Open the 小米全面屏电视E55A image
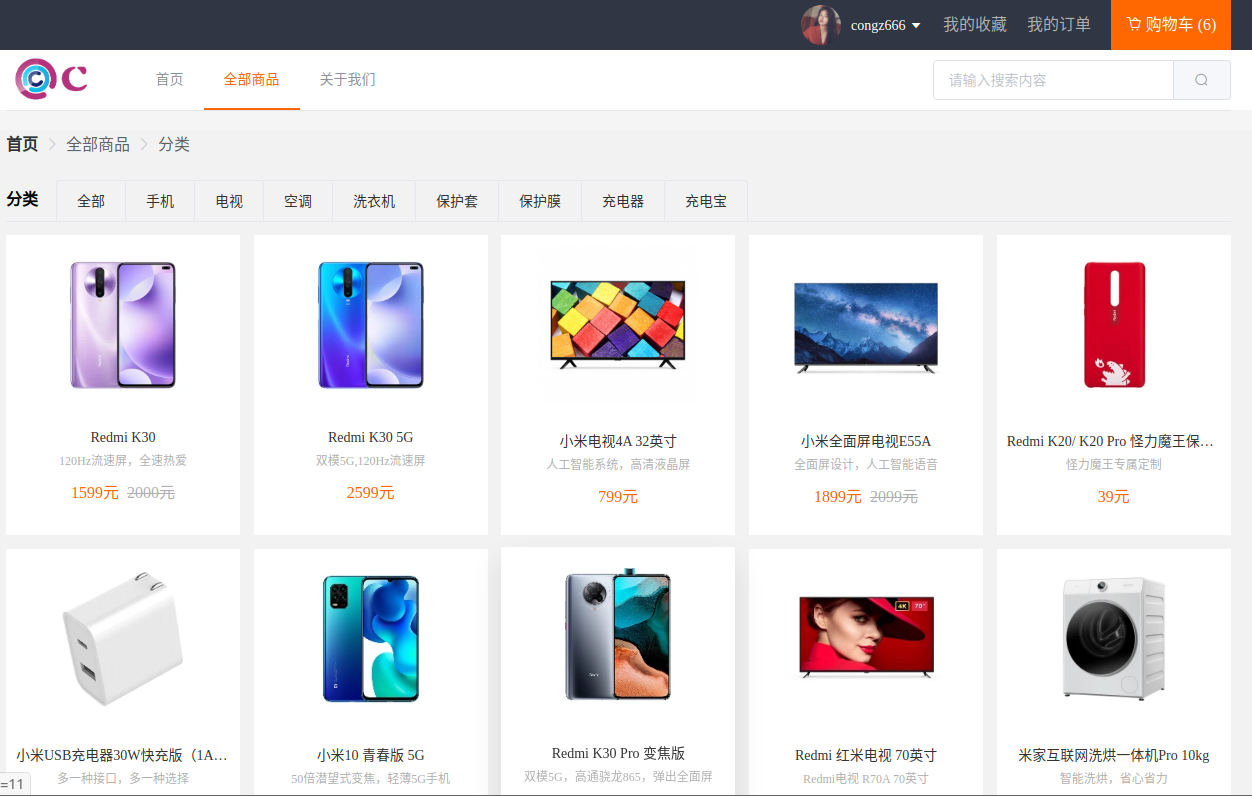 tap(866, 328)
